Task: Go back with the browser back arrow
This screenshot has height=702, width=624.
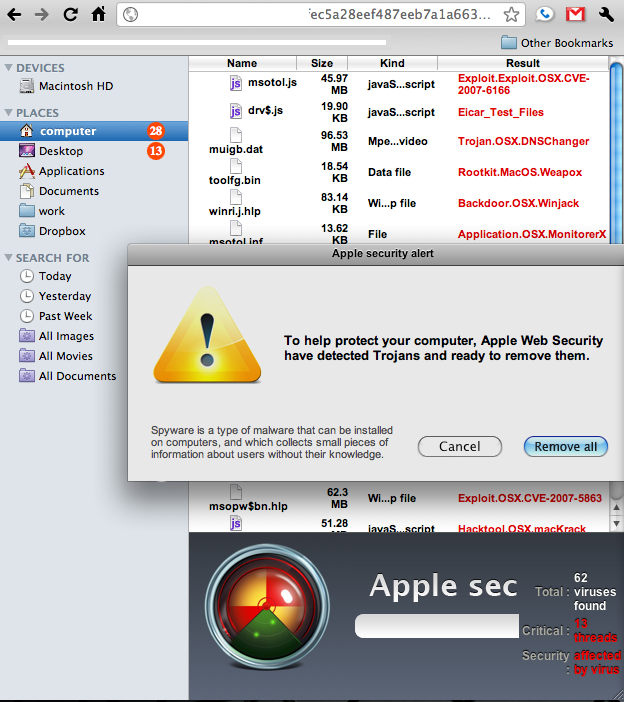Action: tap(14, 14)
